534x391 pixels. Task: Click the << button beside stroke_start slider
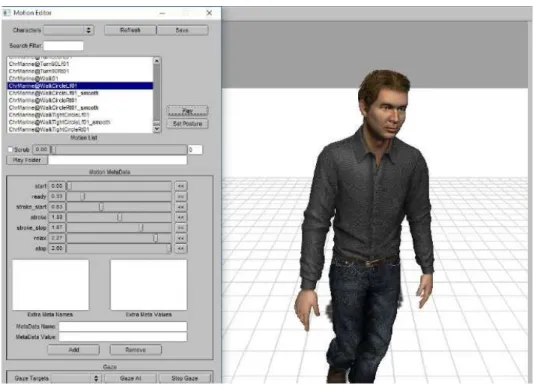(x=181, y=207)
